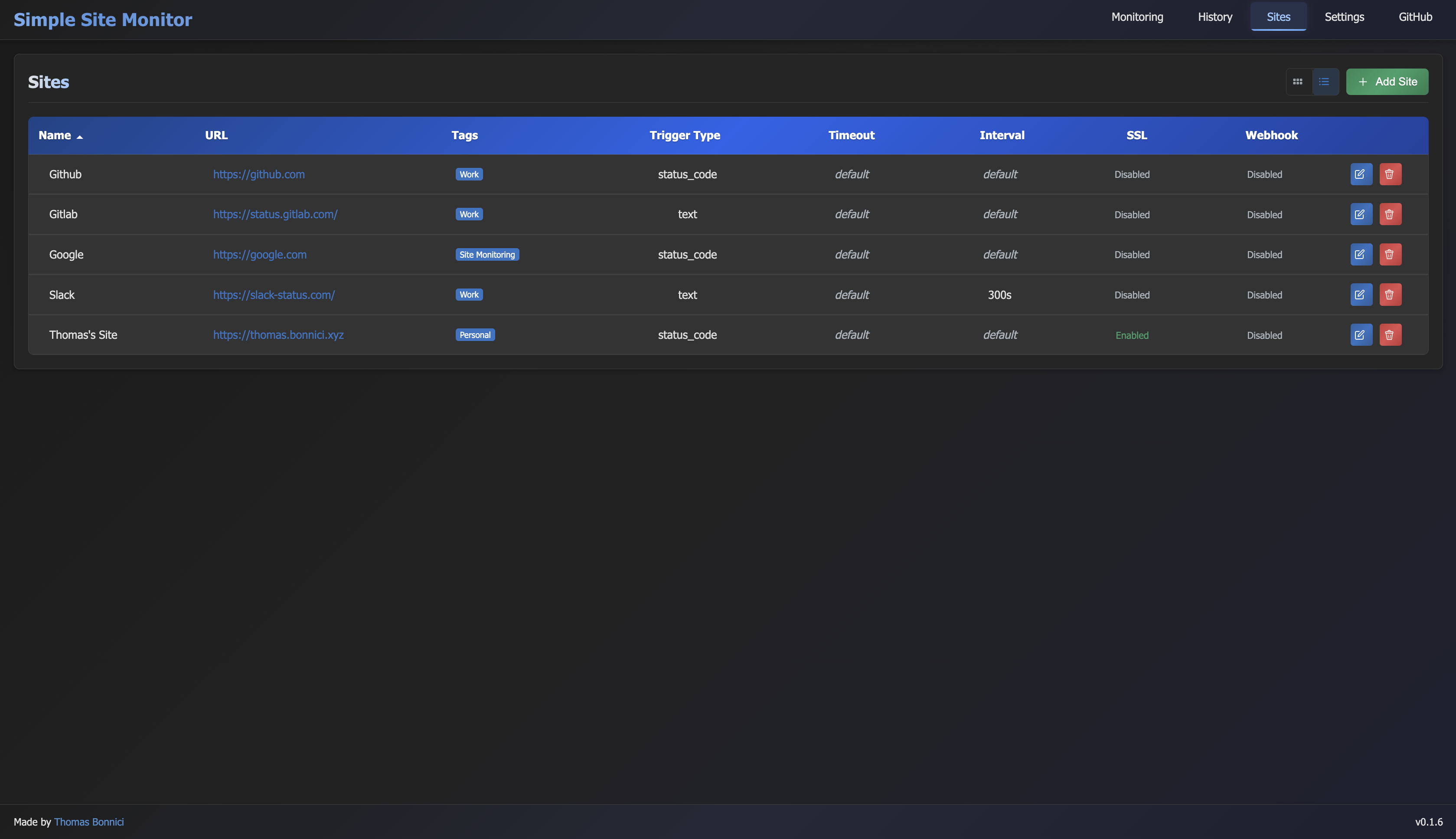The width and height of the screenshot is (1456, 839).
Task: Click the Slack name cell
Action: (x=62, y=295)
